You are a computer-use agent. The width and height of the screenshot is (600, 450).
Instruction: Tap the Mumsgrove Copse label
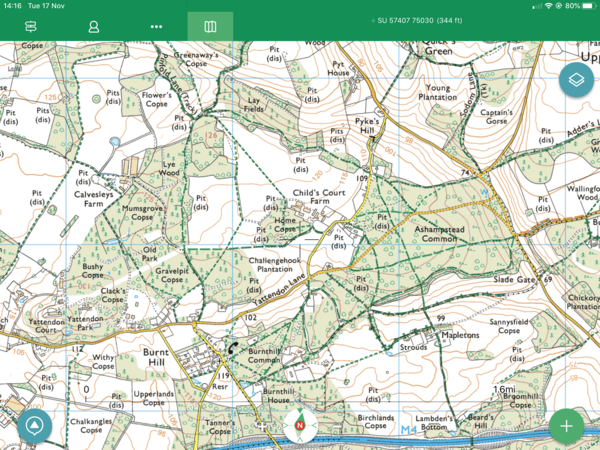(x=142, y=213)
